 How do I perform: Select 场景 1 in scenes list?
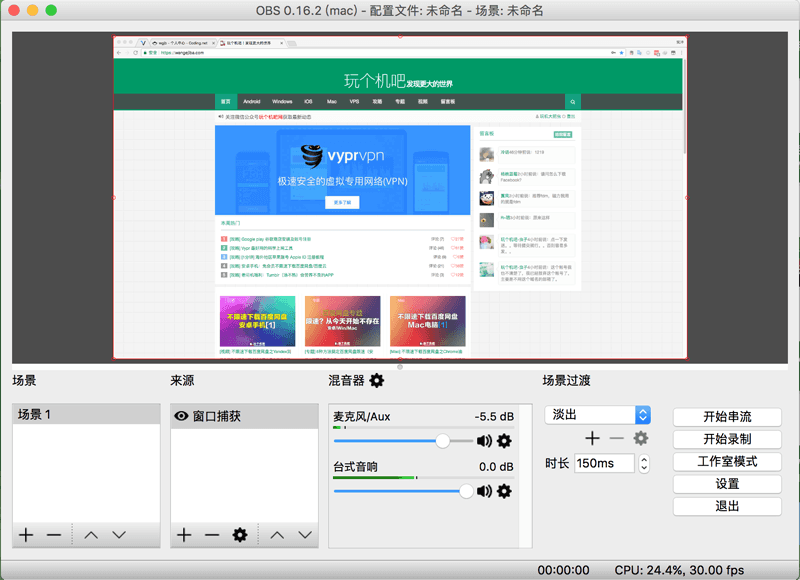pyautogui.click(x=85, y=415)
